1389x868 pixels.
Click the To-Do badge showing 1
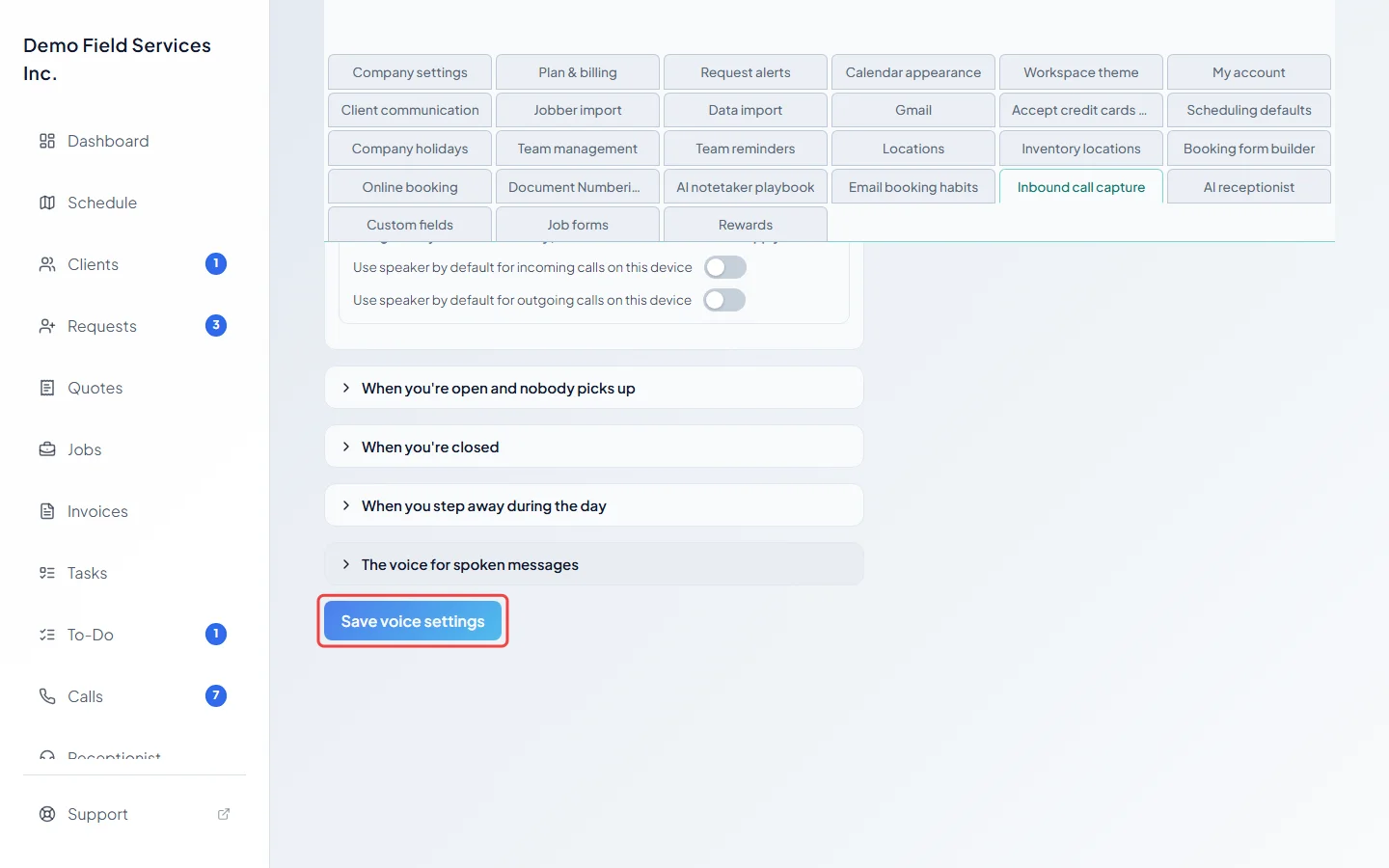[216, 634]
